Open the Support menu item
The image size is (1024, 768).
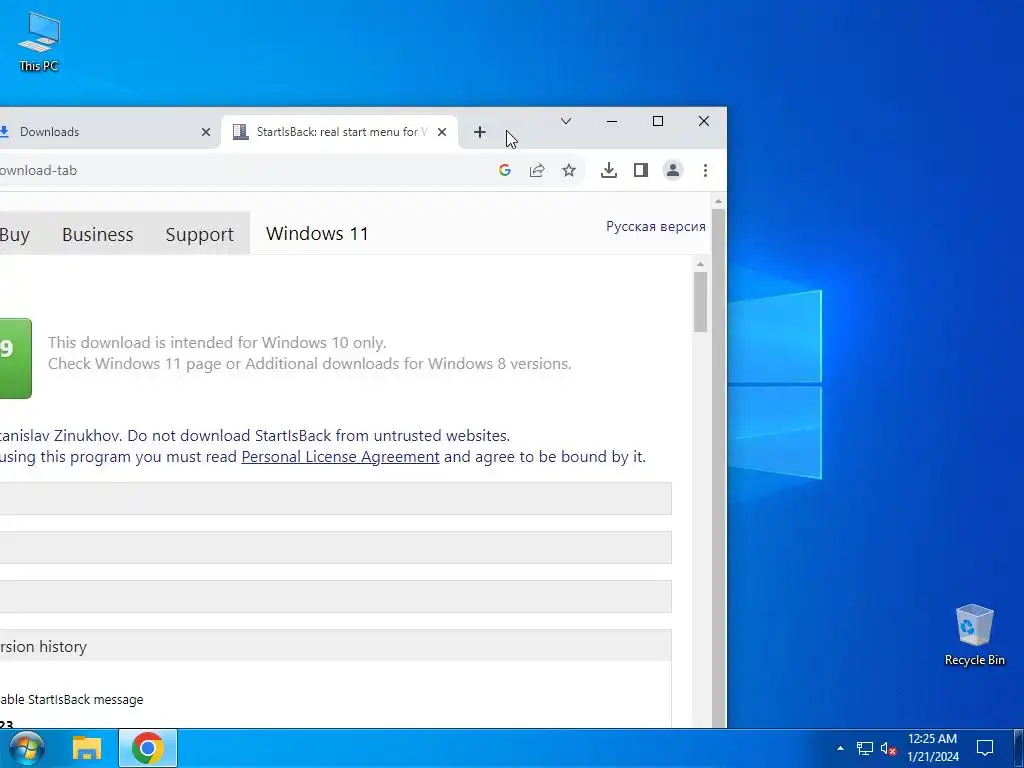tap(199, 234)
